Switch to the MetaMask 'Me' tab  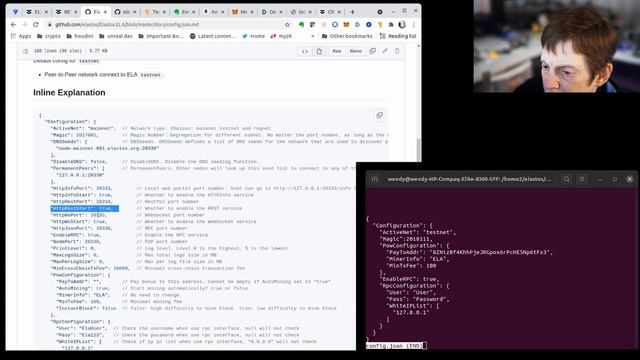(x=244, y=12)
